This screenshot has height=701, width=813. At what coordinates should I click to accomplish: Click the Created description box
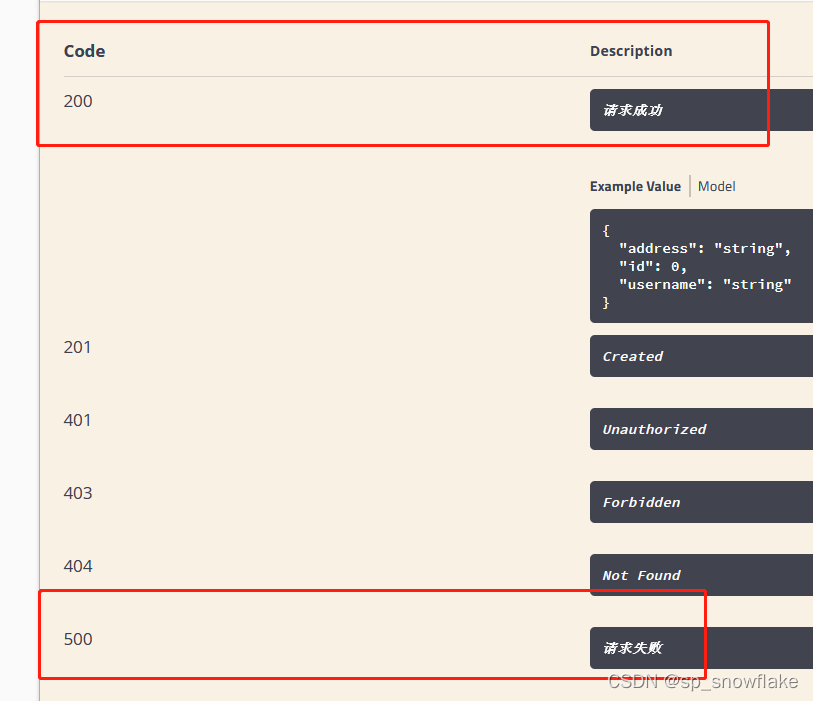(x=702, y=356)
